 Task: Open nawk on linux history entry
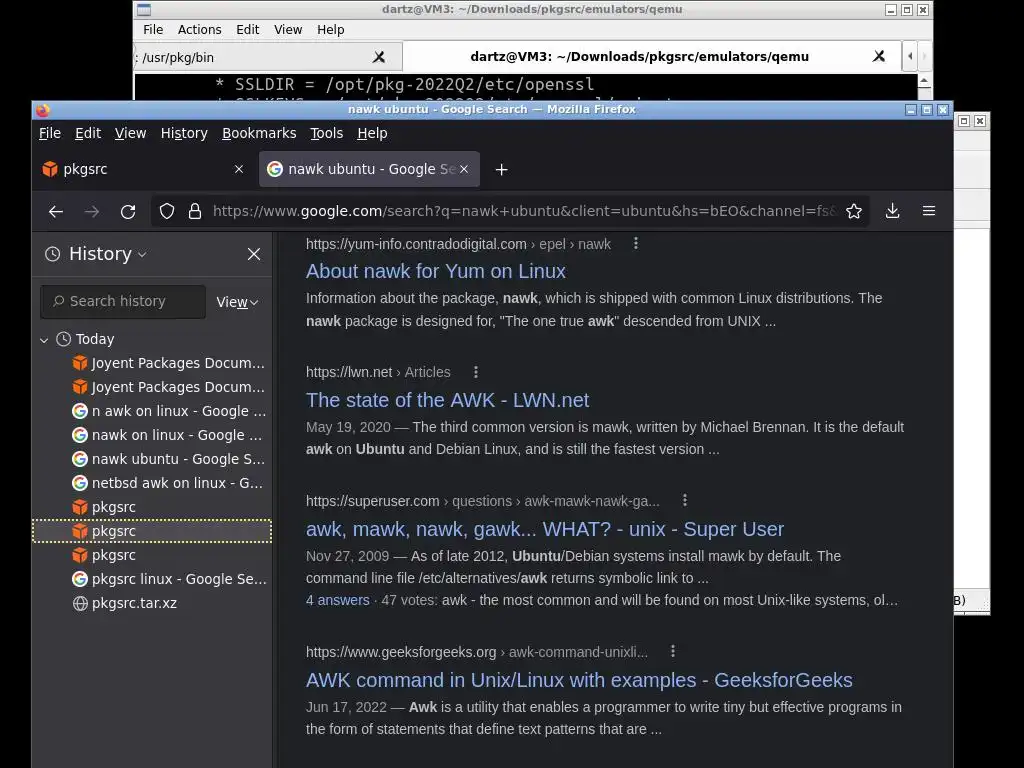(168, 436)
